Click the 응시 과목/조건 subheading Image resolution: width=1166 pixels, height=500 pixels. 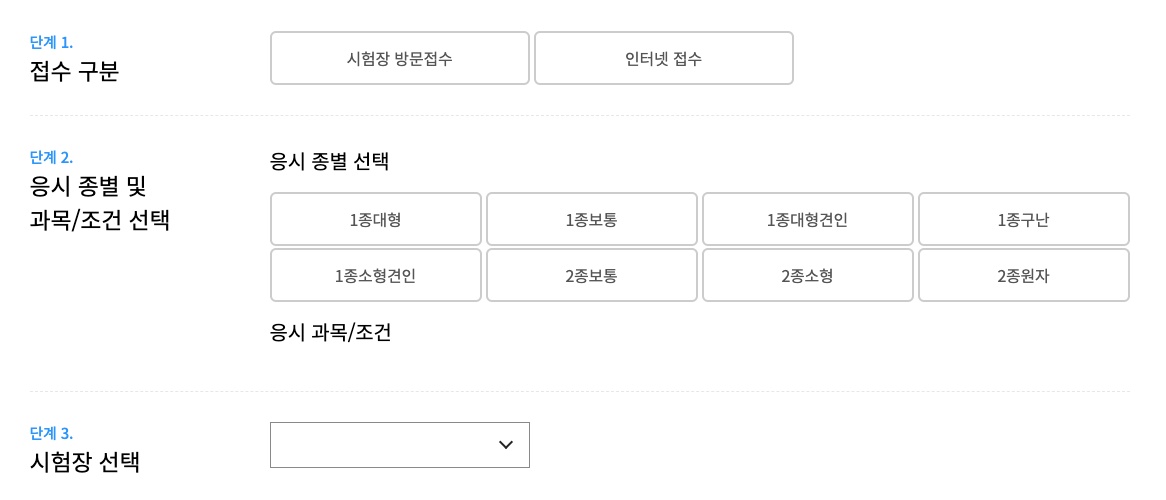click(x=330, y=332)
